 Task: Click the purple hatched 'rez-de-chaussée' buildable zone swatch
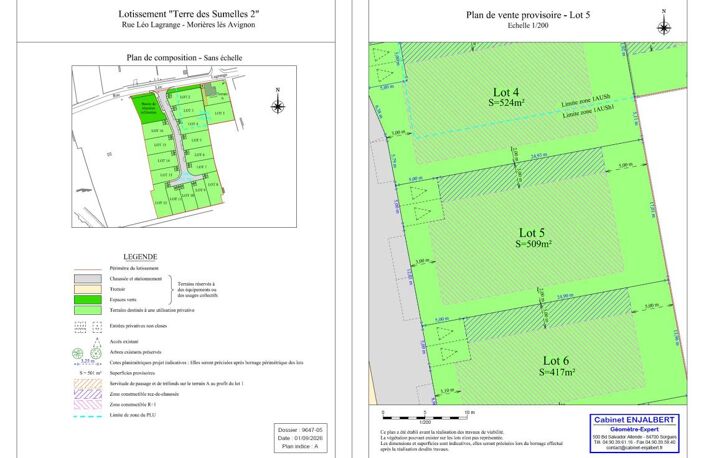point(88,394)
